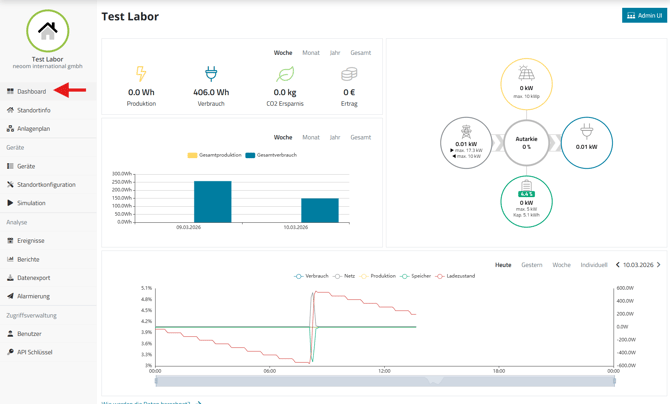Click the coin stack Ertrag icon

pos(349,74)
